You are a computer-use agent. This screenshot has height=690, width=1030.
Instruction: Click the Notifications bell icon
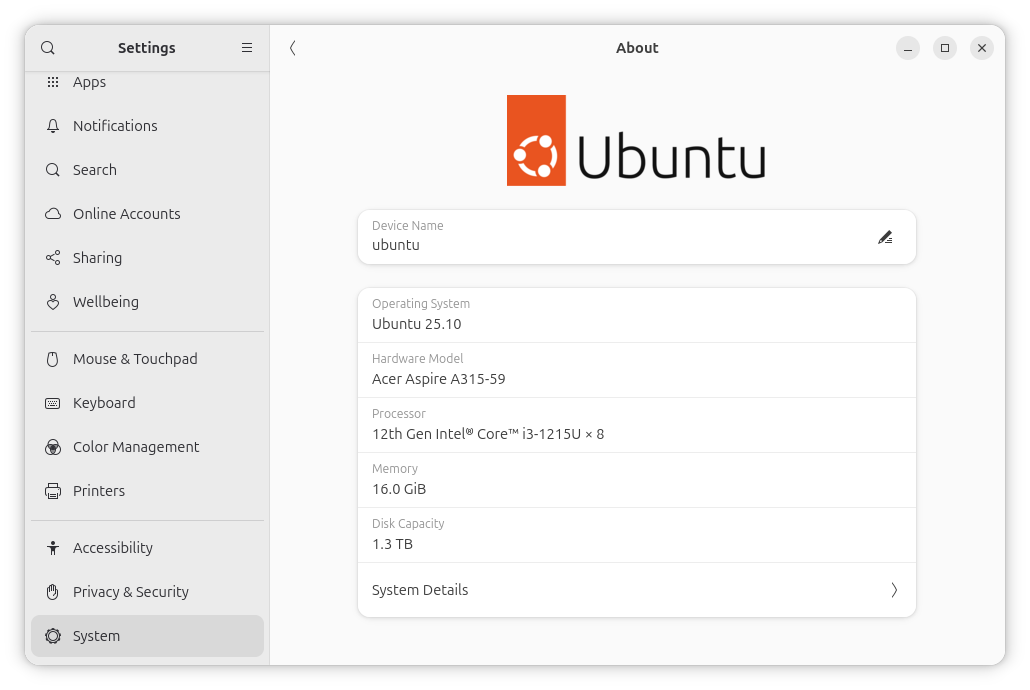53,126
